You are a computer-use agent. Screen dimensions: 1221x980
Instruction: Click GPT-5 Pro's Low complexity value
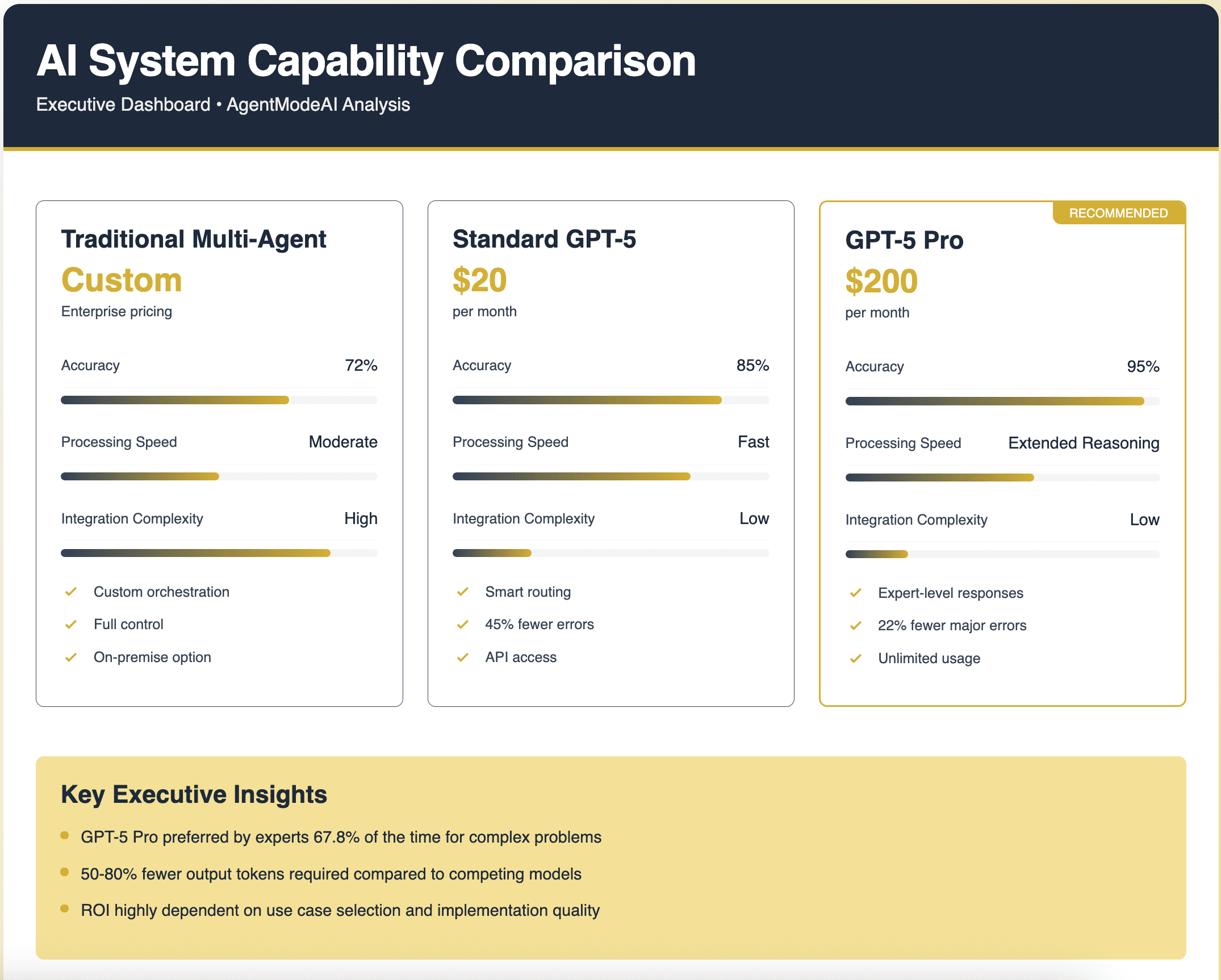pyautogui.click(x=1145, y=520)
